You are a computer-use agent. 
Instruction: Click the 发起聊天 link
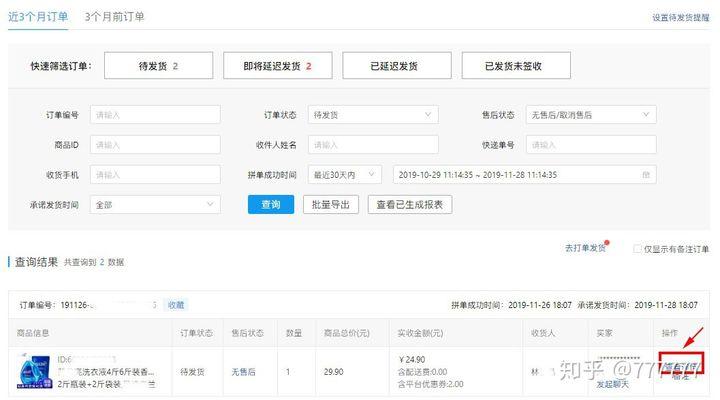[x=613, y=384]
